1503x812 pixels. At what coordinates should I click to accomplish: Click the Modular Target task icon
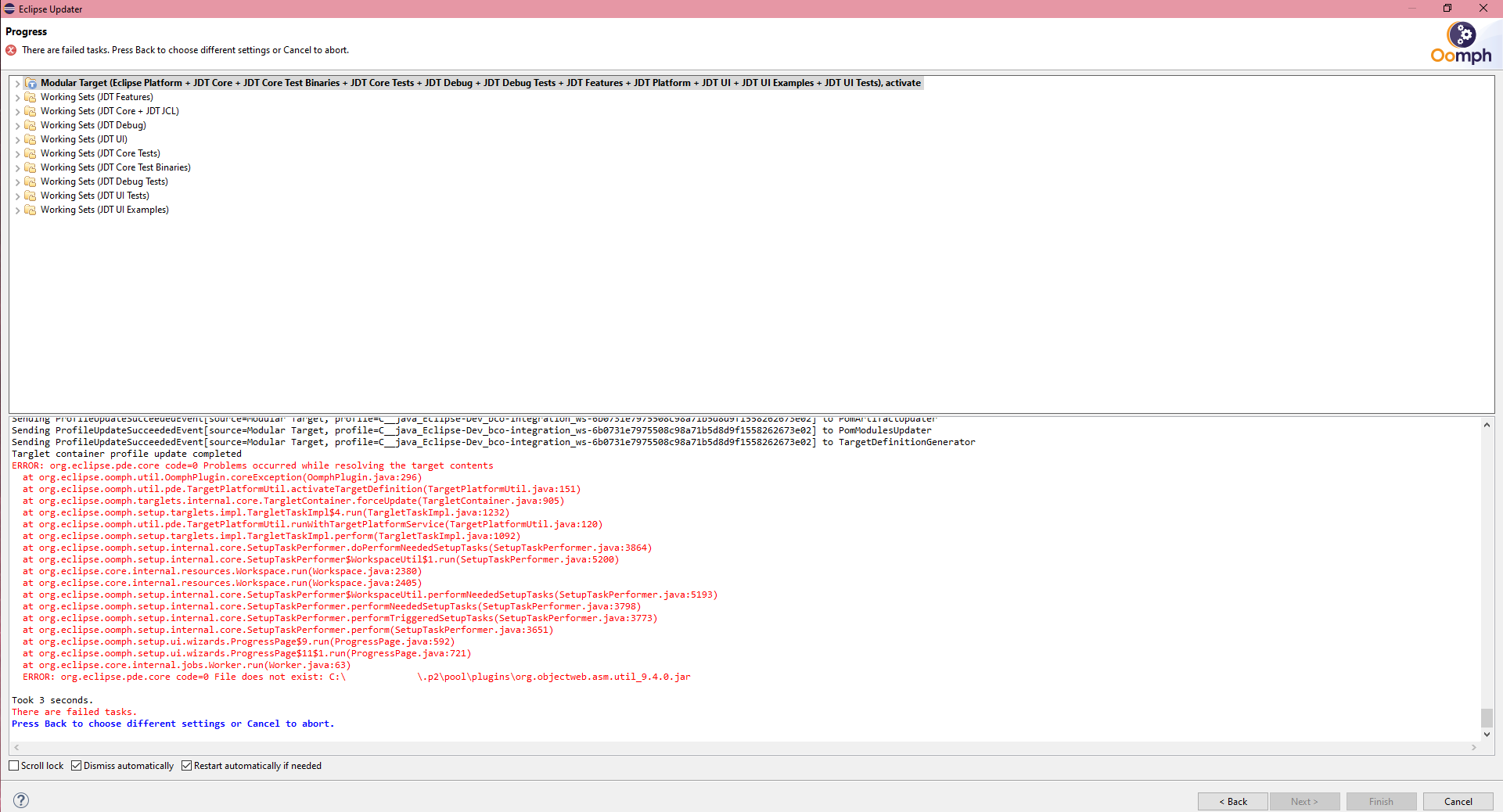pyautogui.click(x=31, y=82)
